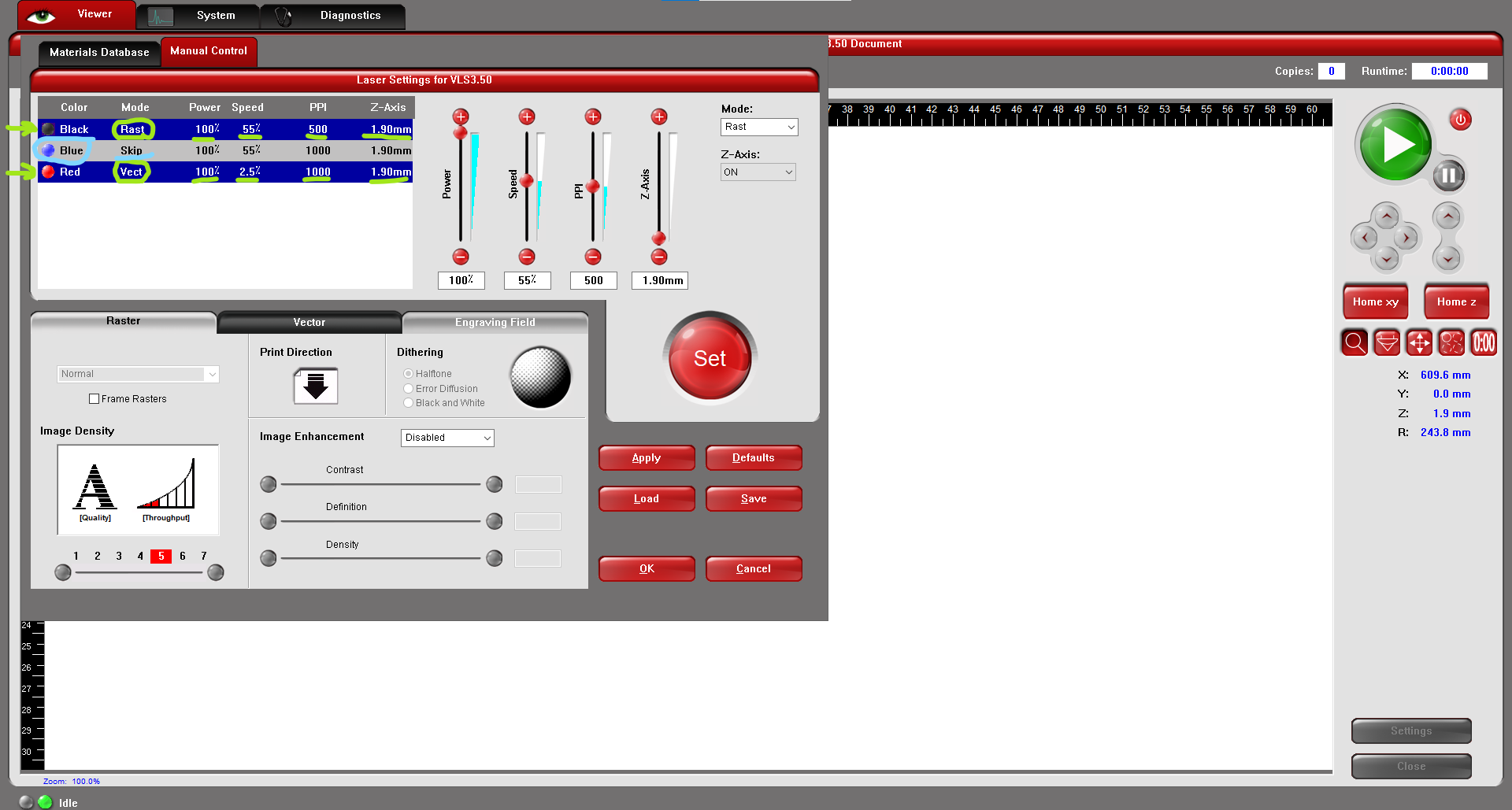Switch to the System tab
The width and height of the screenshot is (1512, 810).
(x=198, y=16)
